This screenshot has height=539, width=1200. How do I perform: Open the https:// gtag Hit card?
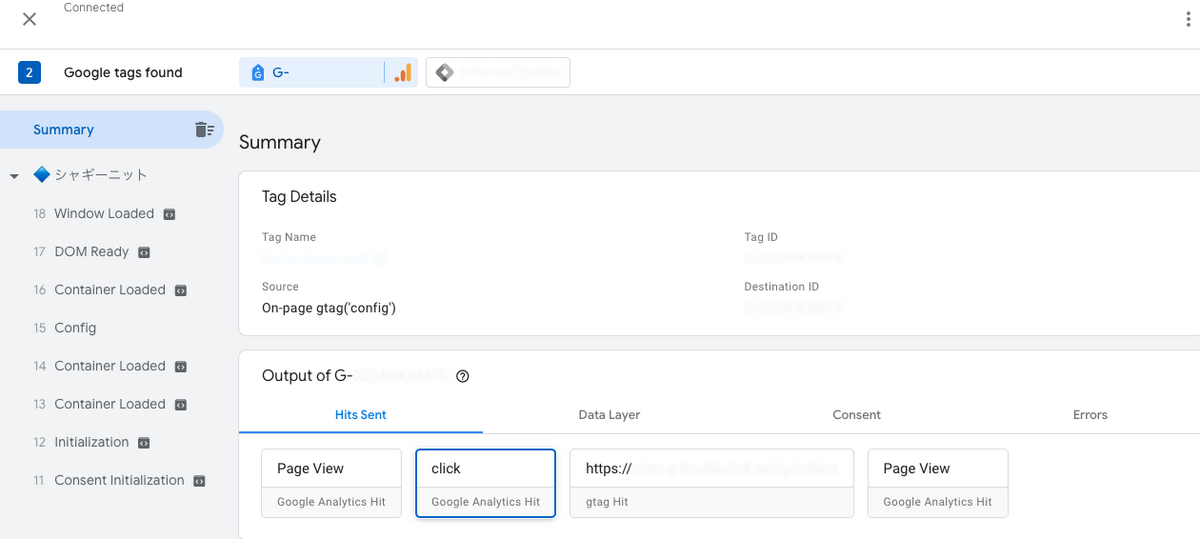click(711, 483)
